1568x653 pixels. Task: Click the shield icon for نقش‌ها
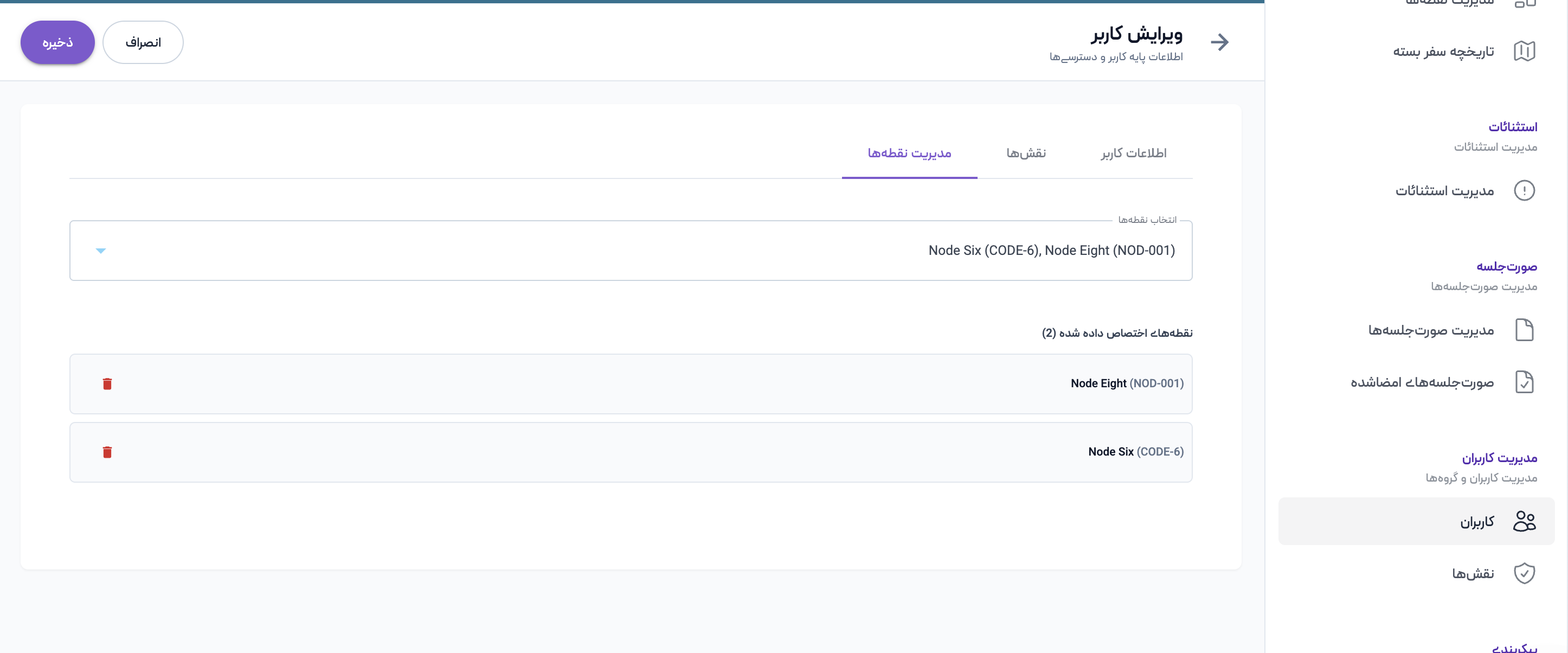(1524, 573)
